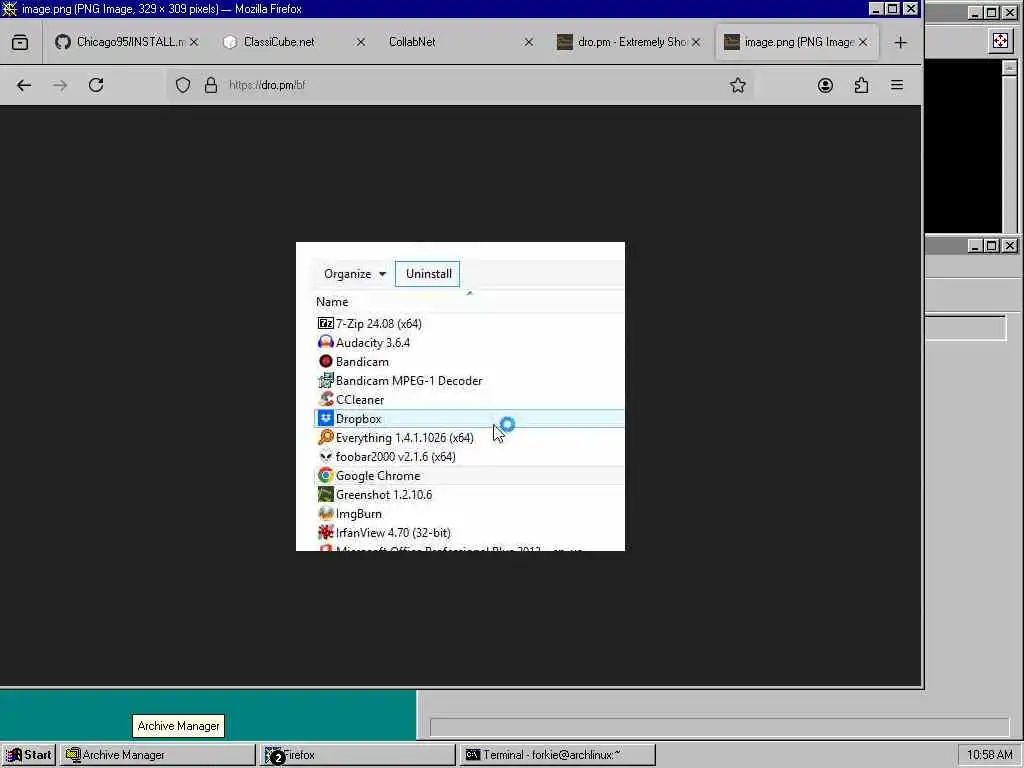Close the Chicago95/INSTALL tab
The height and width of the screenshot is (768, 1024).
click(x=194, y=42)
